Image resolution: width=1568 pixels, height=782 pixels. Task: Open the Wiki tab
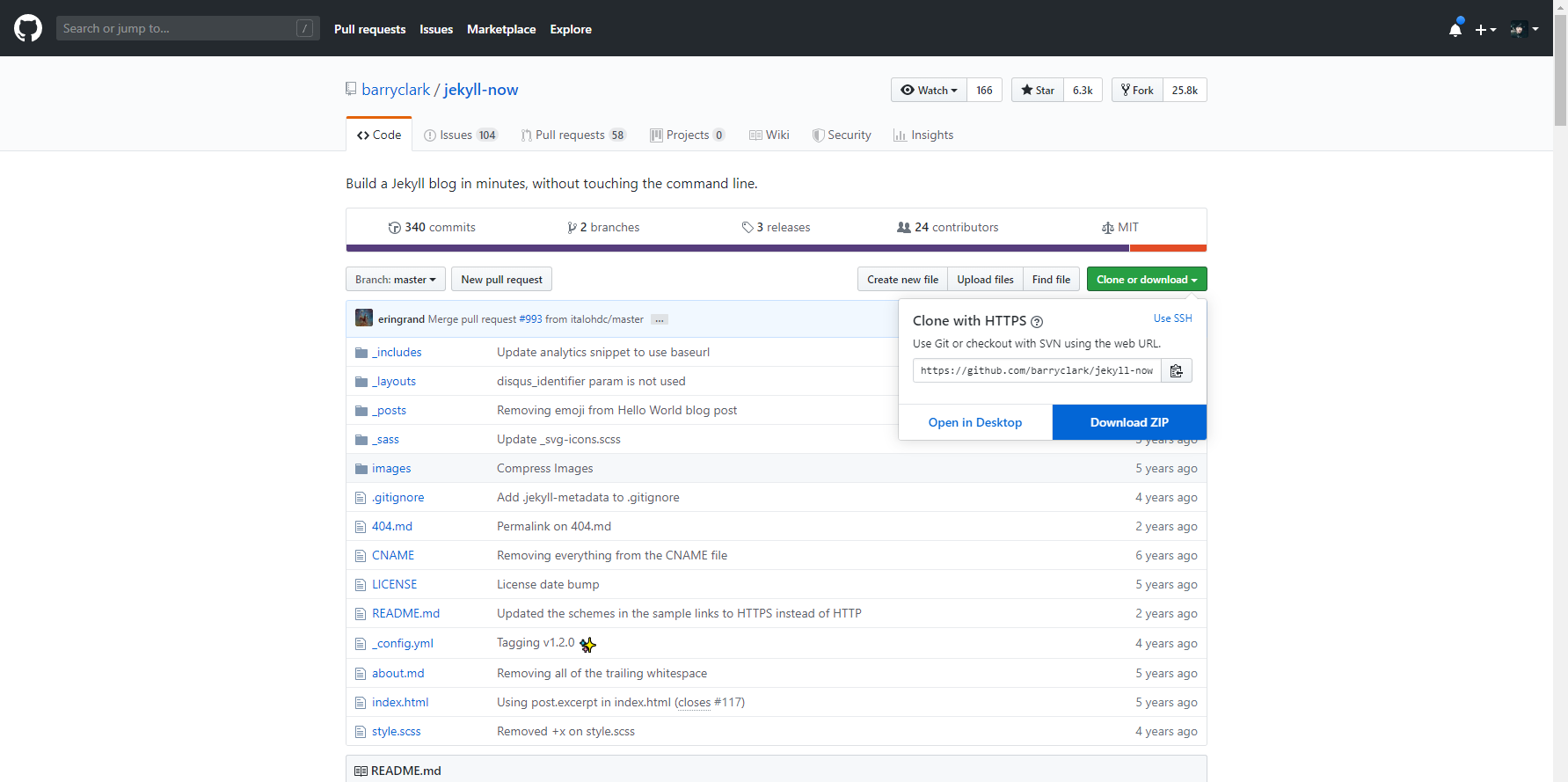(769, 135)
